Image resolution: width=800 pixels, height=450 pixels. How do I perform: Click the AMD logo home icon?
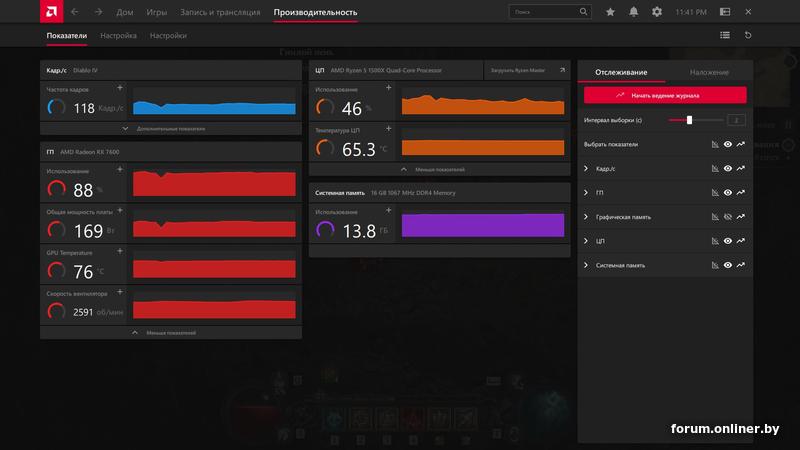[x=52, y=11]
